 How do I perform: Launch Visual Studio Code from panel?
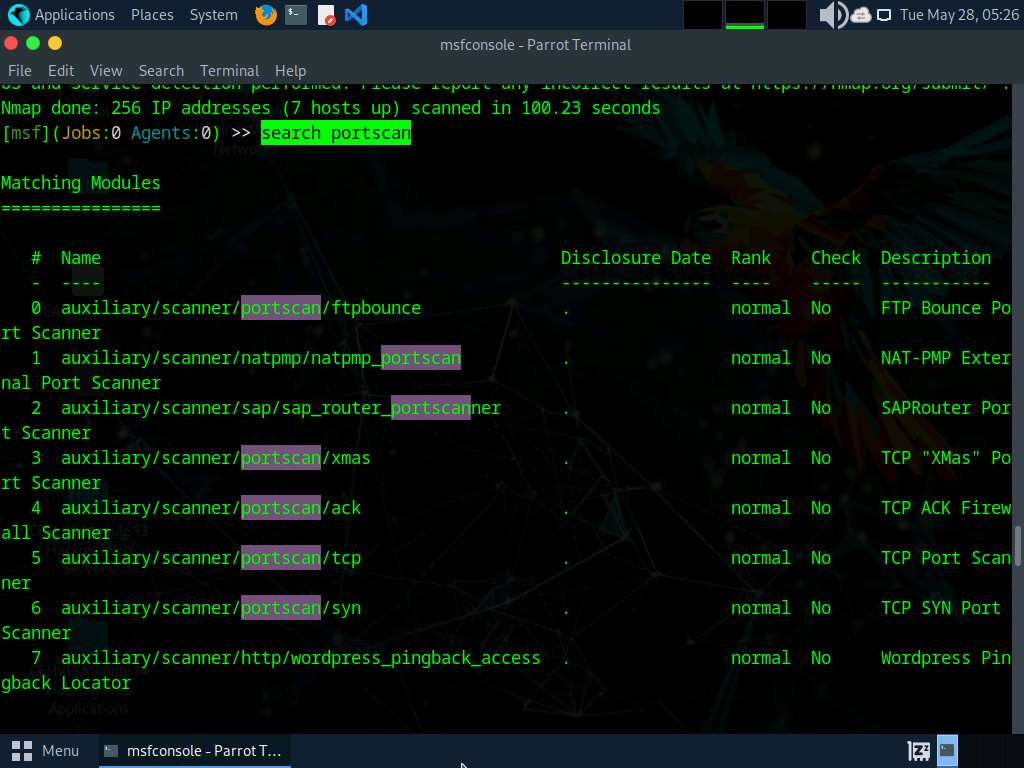[x=356, y=15]
